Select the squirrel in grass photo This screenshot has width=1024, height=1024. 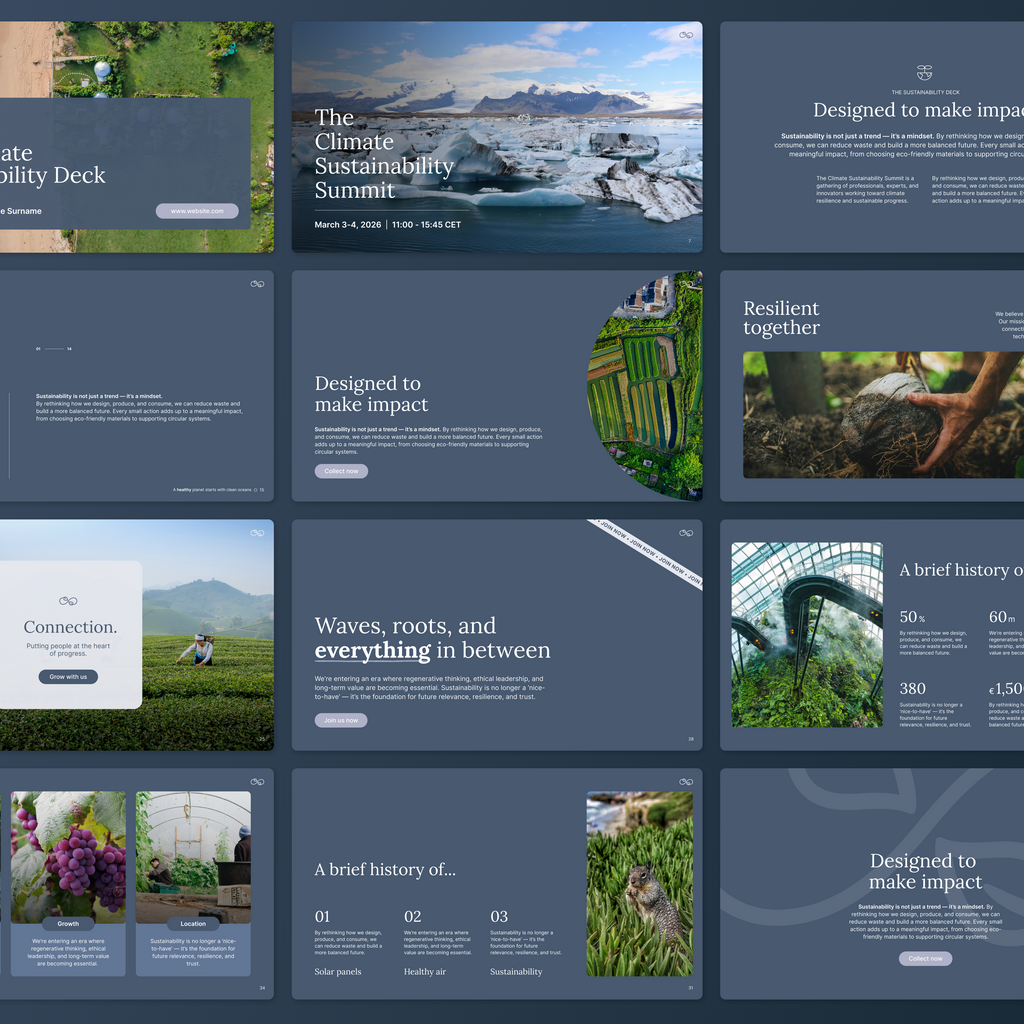[x=639, y=884]
